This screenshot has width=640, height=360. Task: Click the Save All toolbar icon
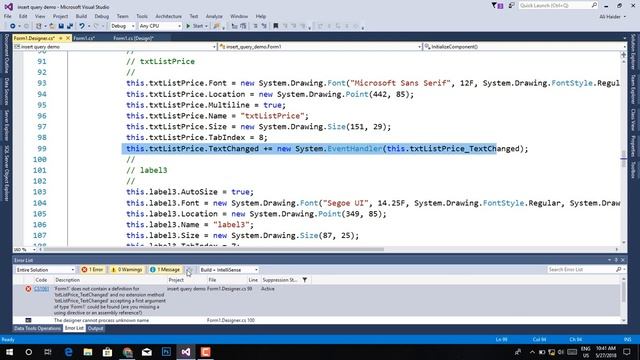70,26
